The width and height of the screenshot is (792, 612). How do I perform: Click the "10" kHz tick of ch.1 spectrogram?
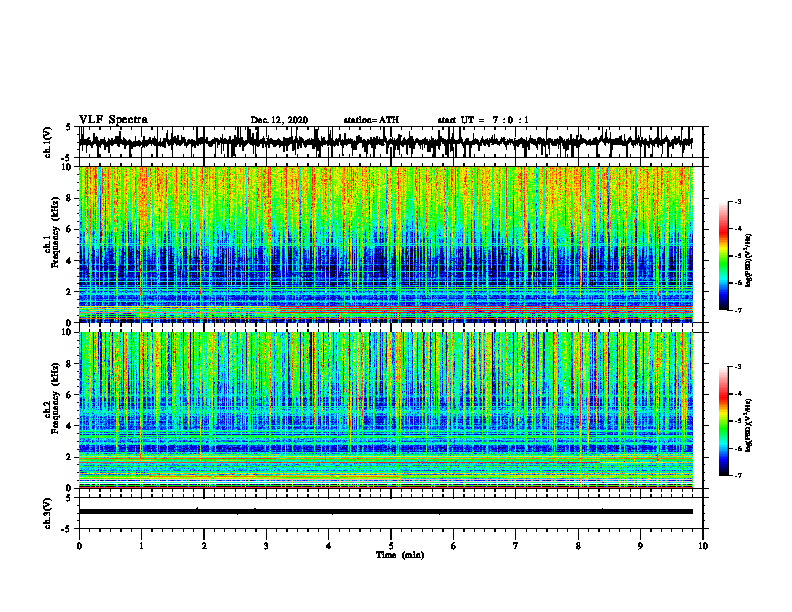[x=69, y=167]
